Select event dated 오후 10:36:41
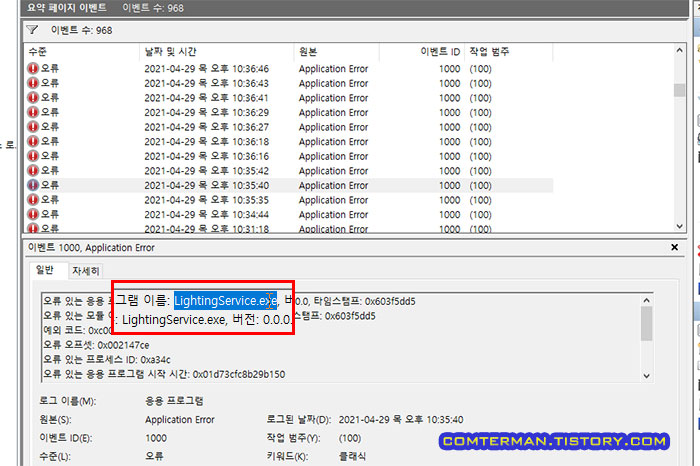The image size is (700, 466). pos(289,98)
